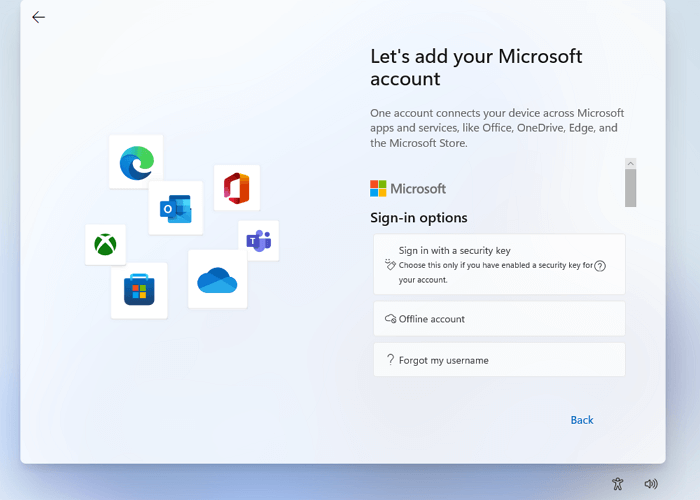700x500 pixels.
Task: Click the blue Back link
Action: (582, 420)
